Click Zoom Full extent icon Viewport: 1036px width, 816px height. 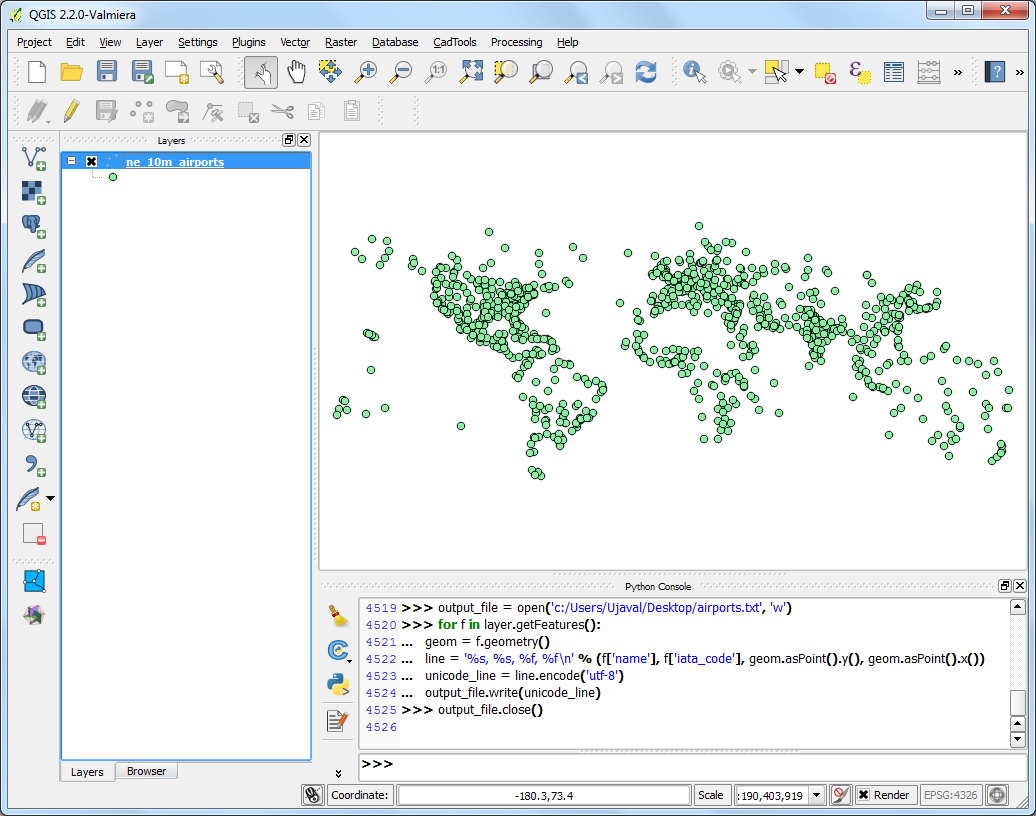(471, 71)
